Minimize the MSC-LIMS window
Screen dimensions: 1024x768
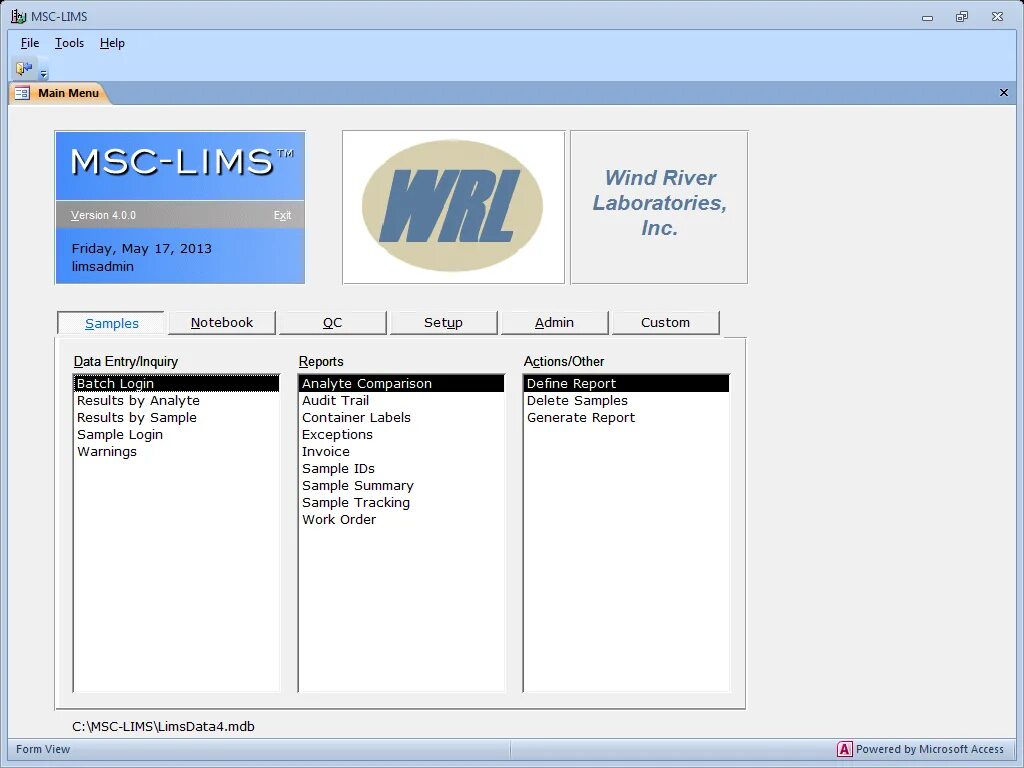pyautogui.click(x=927, y=17)
